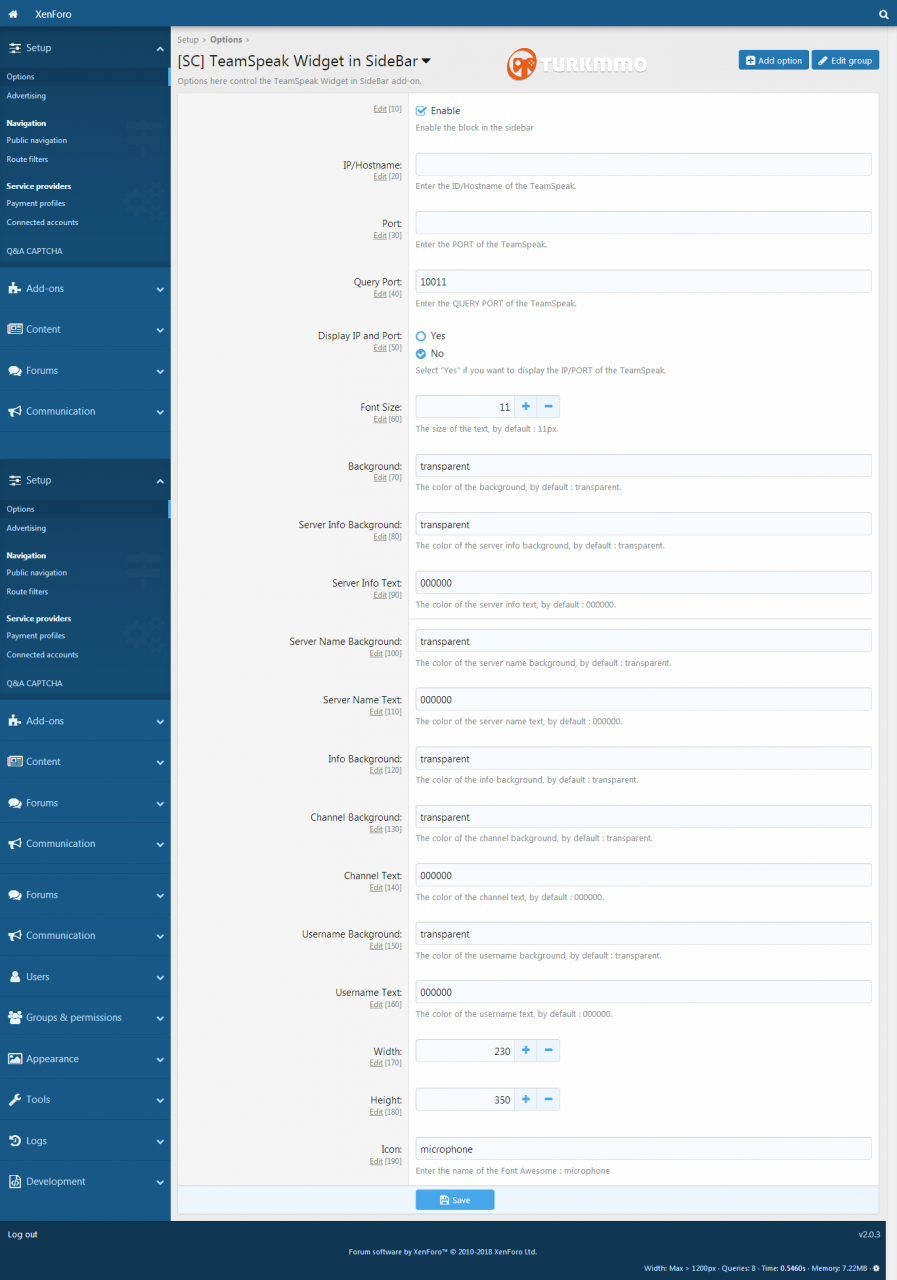Click the Server Info Text color field

click(643, 583)
